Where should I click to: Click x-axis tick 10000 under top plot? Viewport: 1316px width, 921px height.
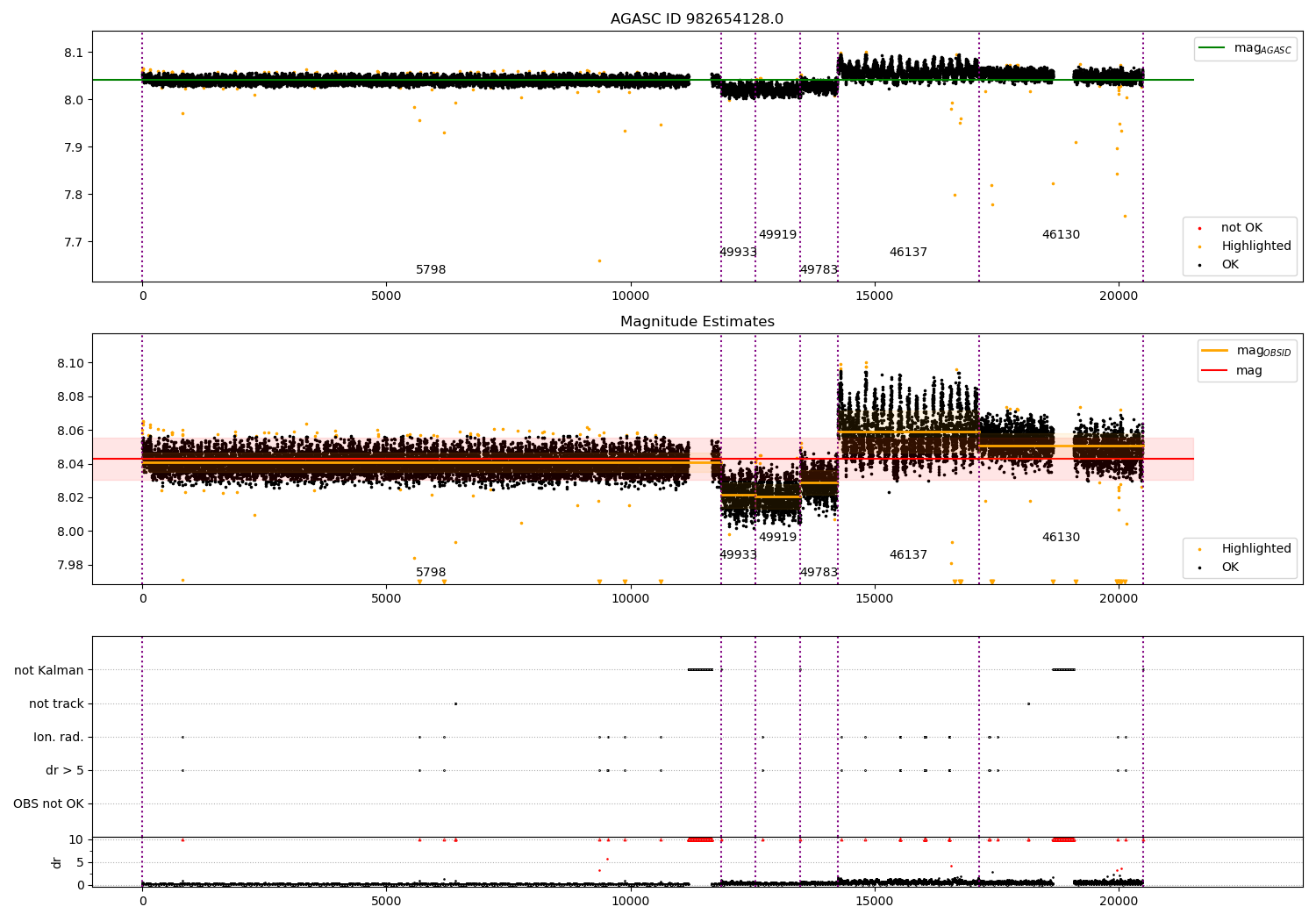[630, 296]
